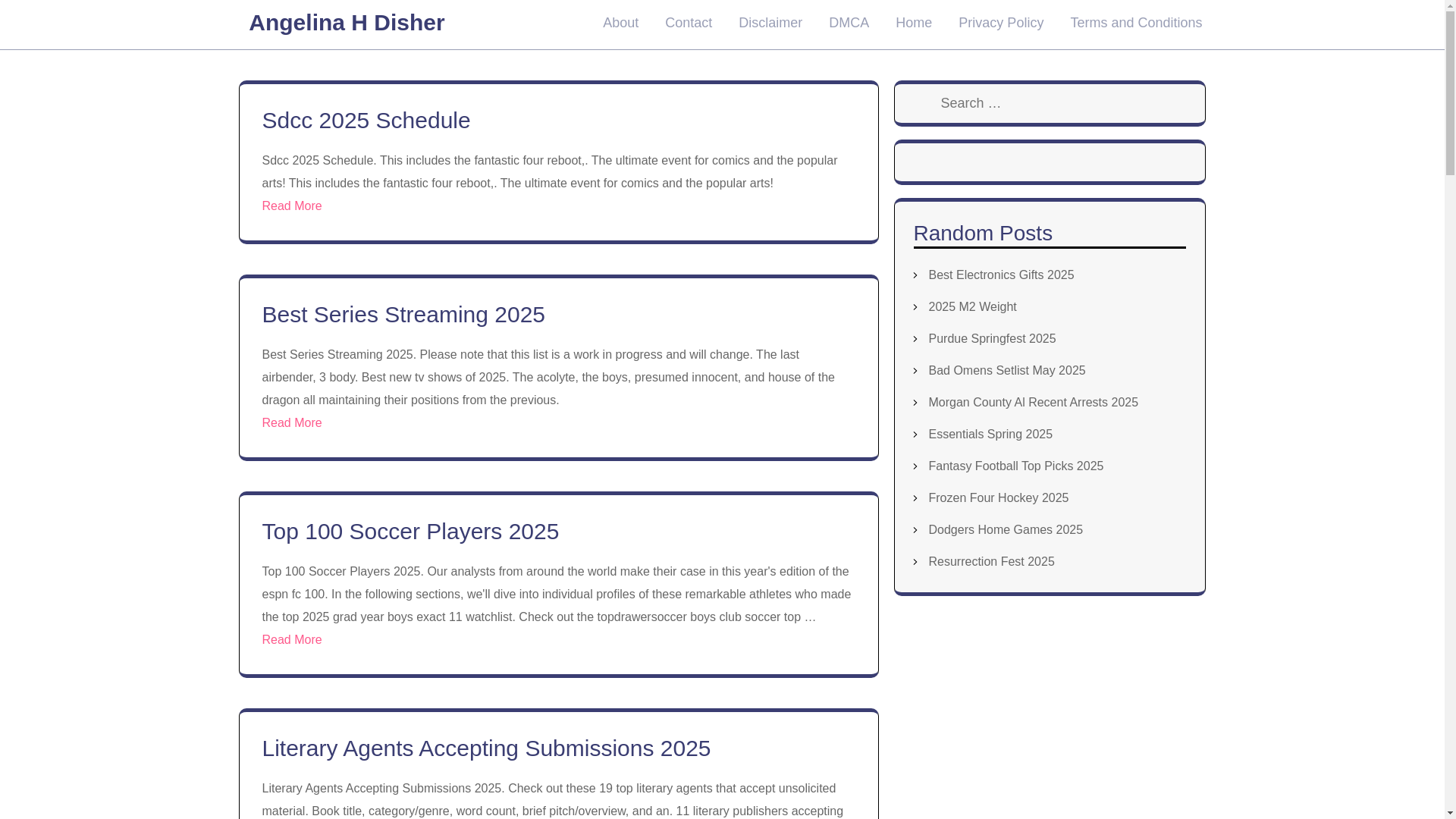Read More under Top 100 Soccer Players

(292, 640)
